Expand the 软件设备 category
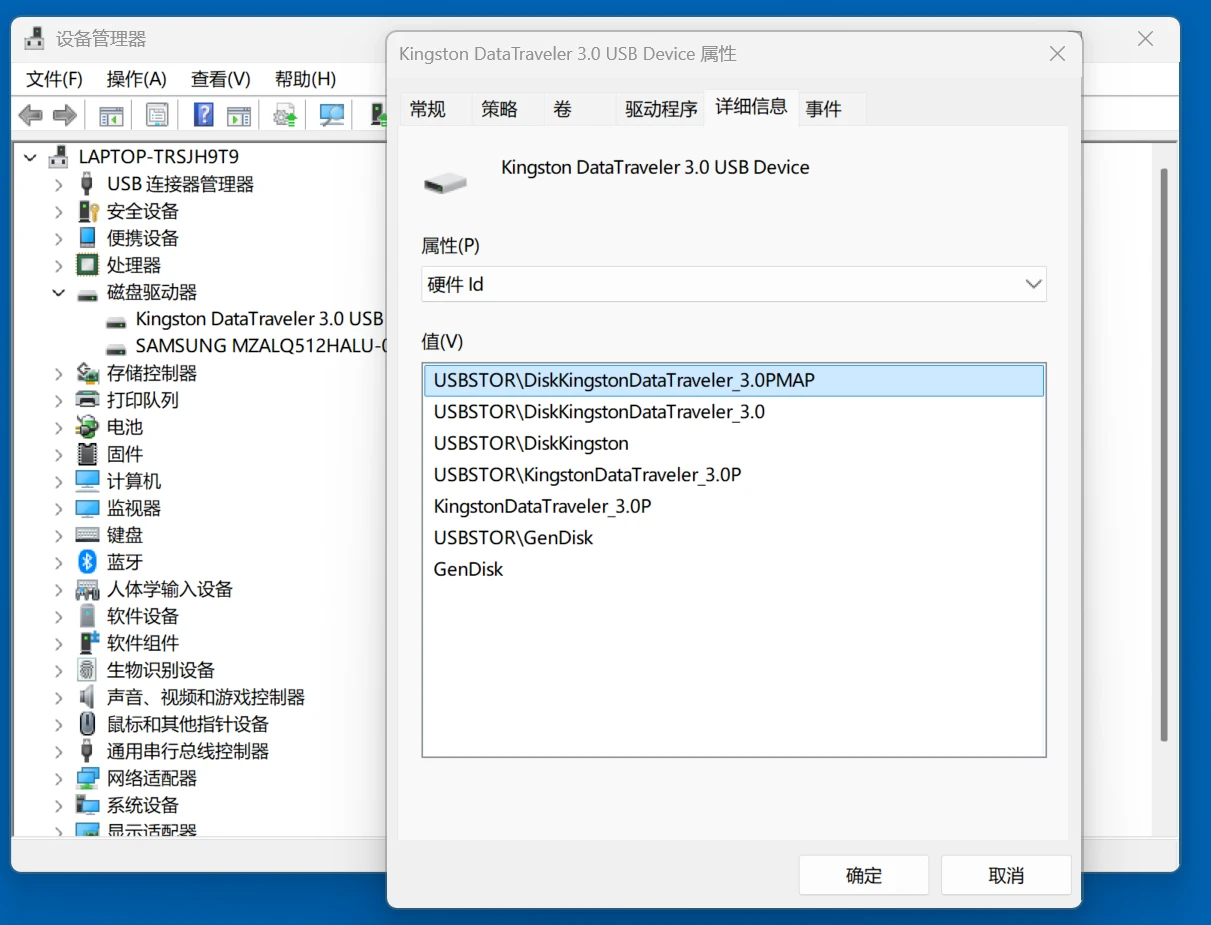The height and width of the screenshot is (925, 1211). tap(59, 616)
